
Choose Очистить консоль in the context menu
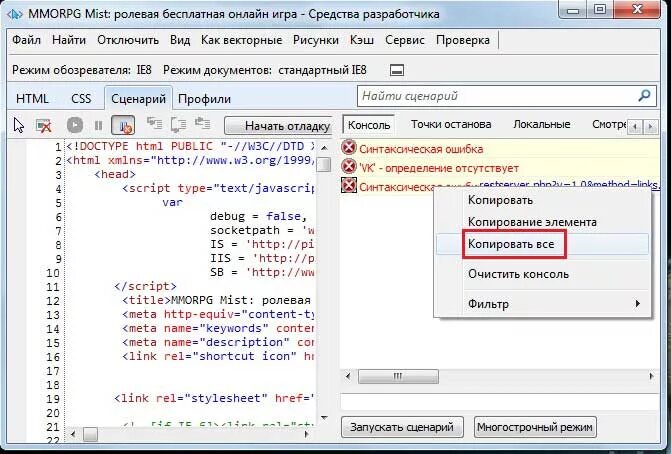click(543, 274)
